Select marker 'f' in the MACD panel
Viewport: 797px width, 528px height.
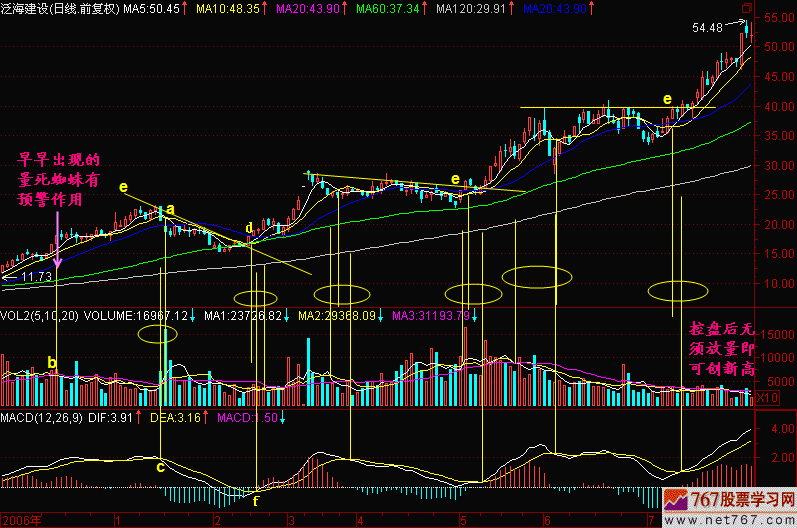pos(256,501)
